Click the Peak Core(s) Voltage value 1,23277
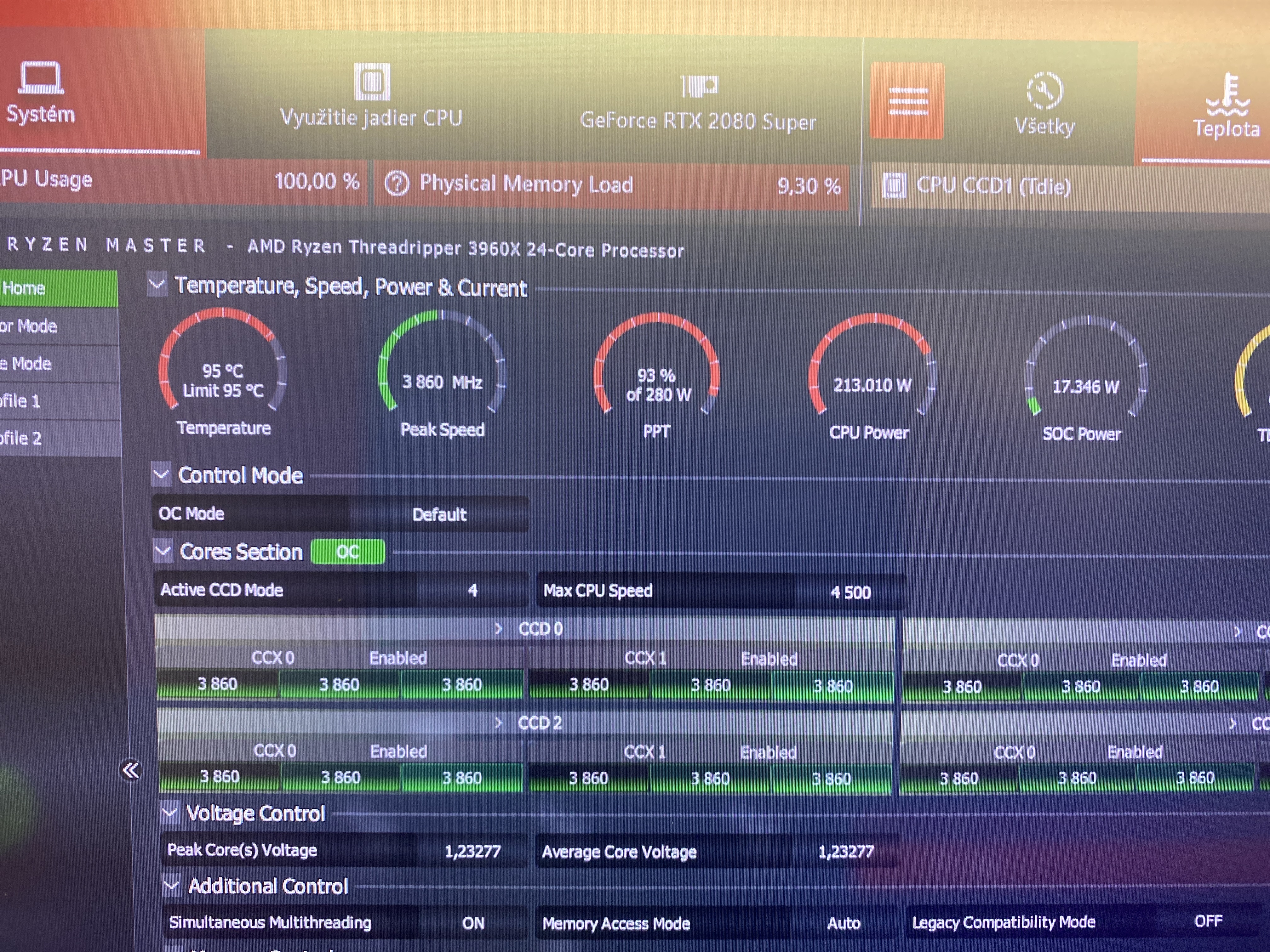The width and height of the screenshot is (1270, 952). (x=472, y=851)
